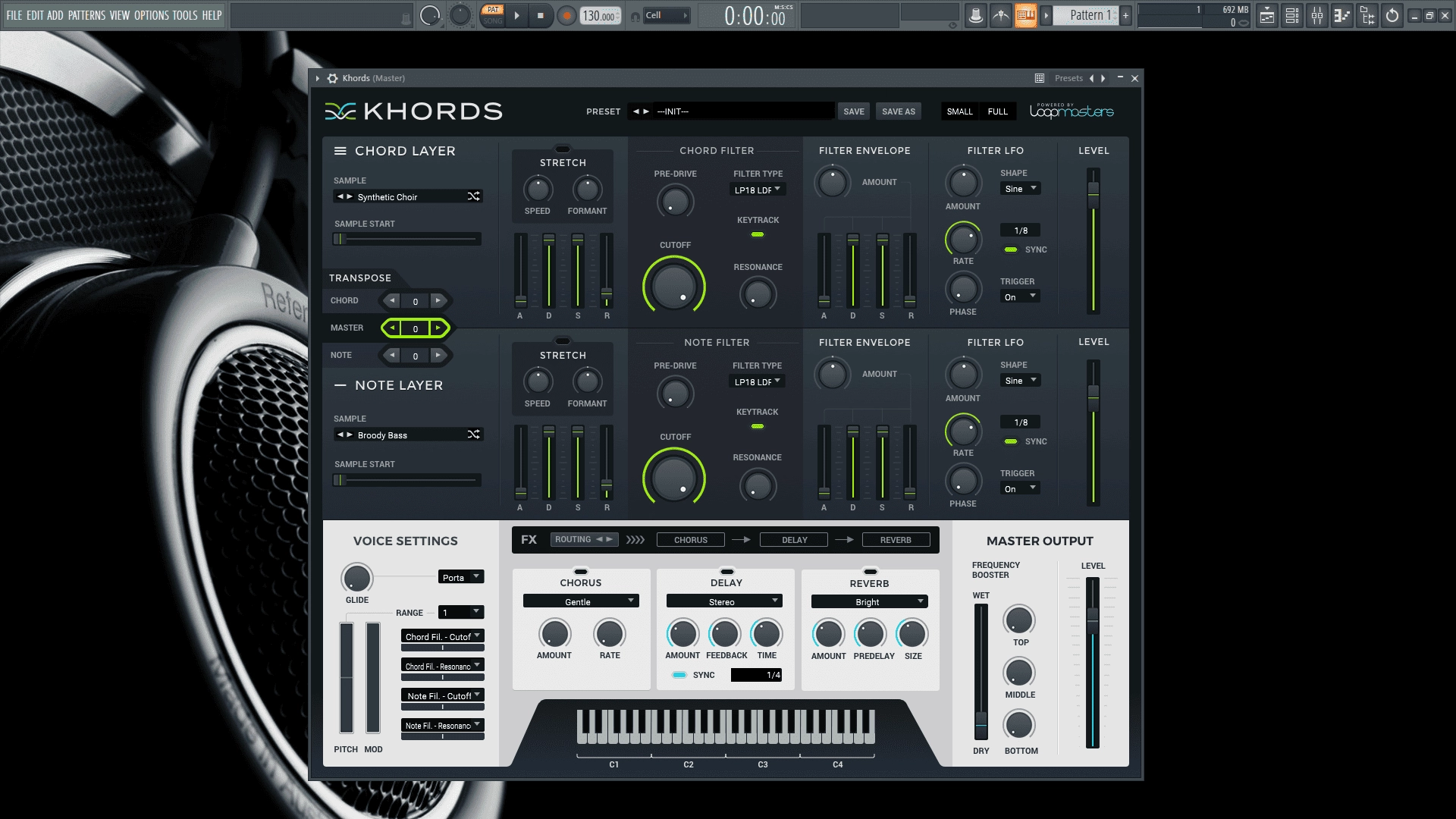The image size is (1456, 819).
Task: Select the next plugin preset arrow
Action: tap(1103, 78)
